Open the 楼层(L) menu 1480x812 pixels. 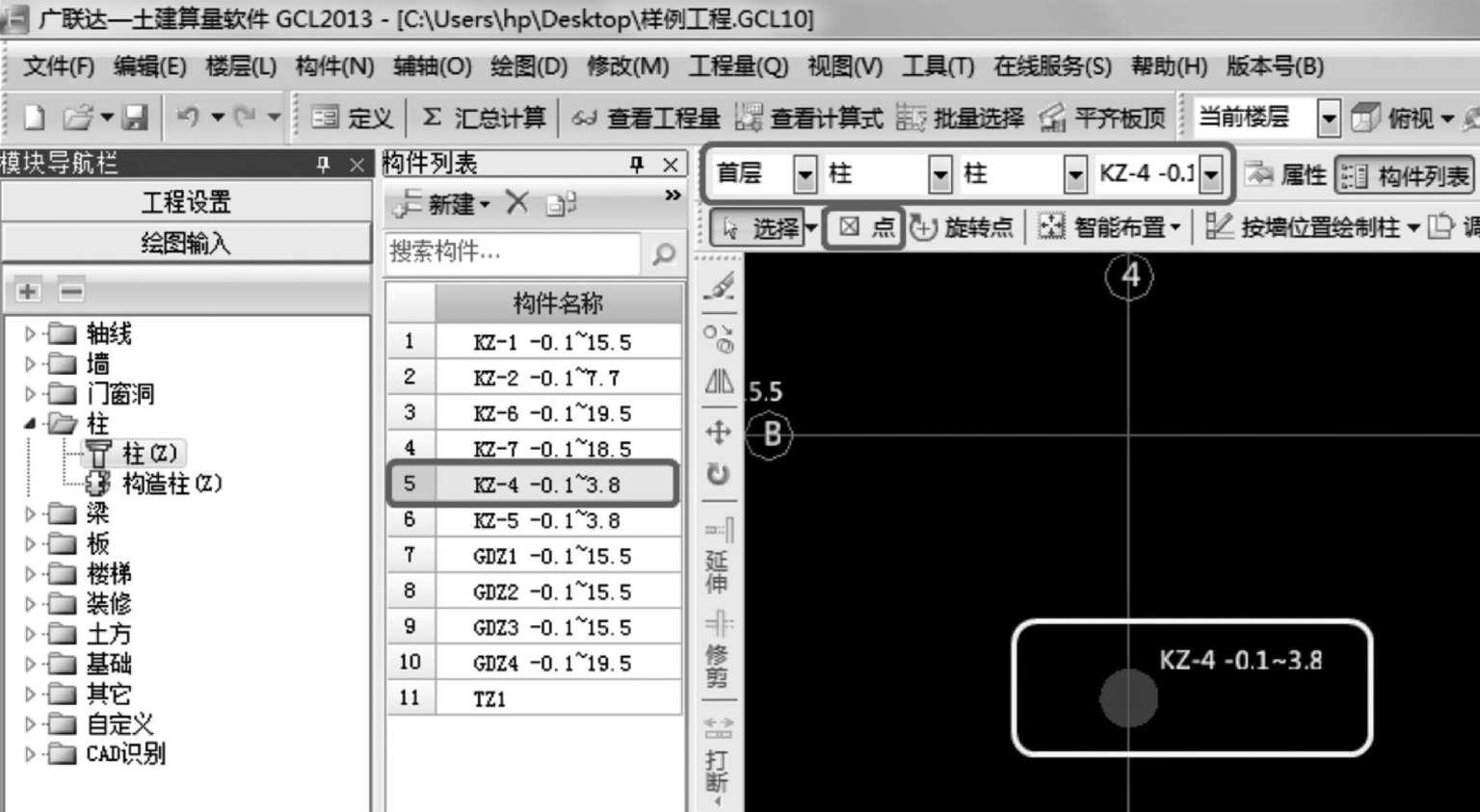(241, 66)
